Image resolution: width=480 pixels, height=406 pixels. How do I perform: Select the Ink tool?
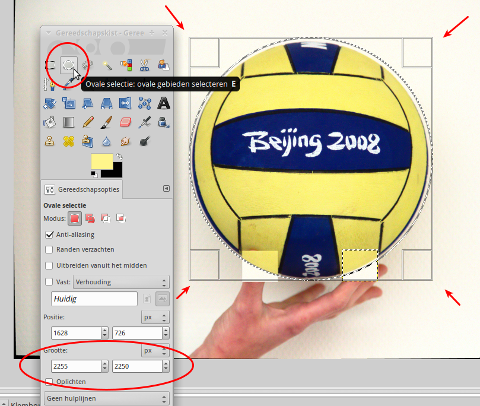[x=163, y=122]
